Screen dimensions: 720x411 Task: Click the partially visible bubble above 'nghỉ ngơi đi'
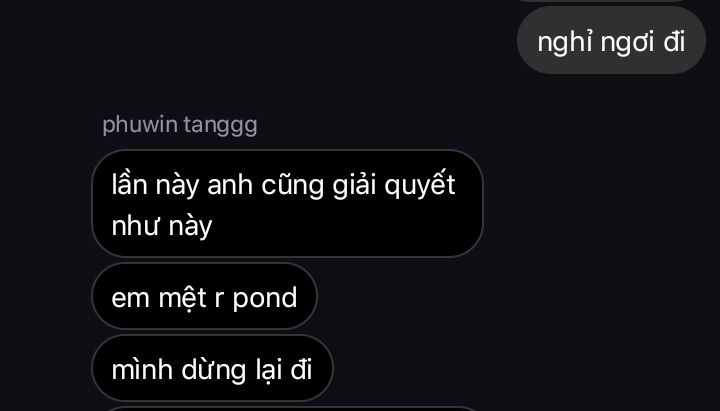tap(602, 1)
